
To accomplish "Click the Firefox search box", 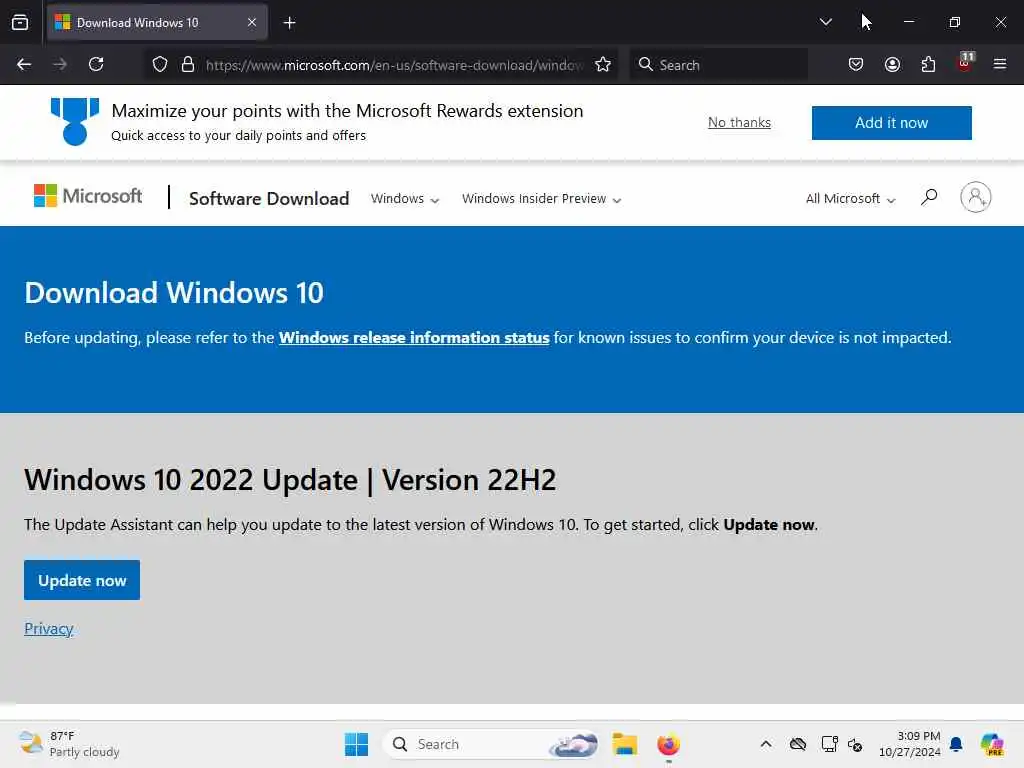I will click(x=718, y=64).
